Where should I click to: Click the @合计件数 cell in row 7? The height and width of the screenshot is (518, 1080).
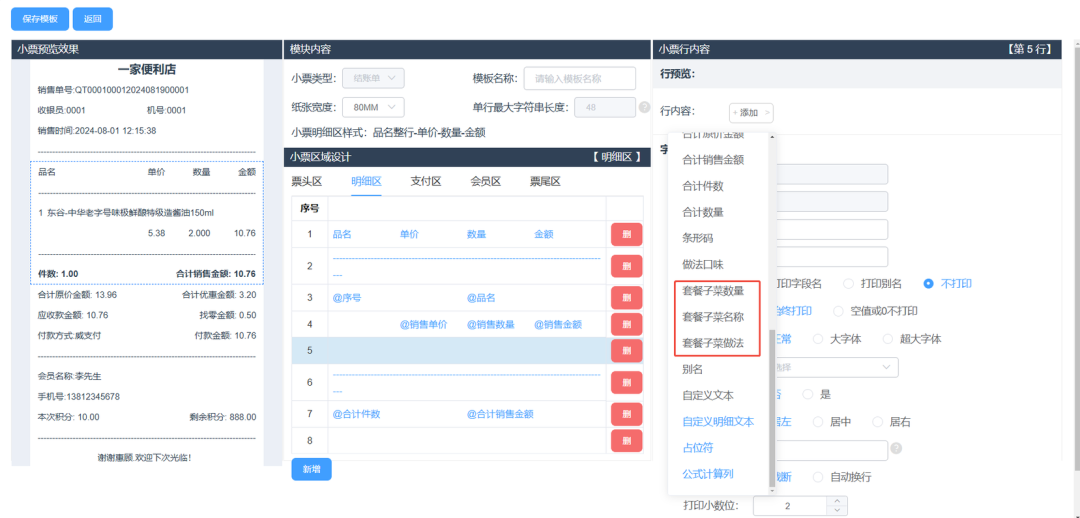[357, 414]
